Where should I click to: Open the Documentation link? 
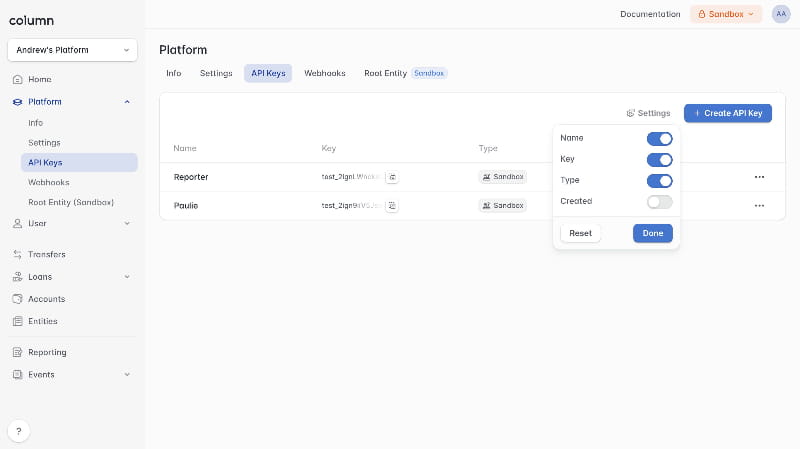pyautogui.click(x=650, y=14)
